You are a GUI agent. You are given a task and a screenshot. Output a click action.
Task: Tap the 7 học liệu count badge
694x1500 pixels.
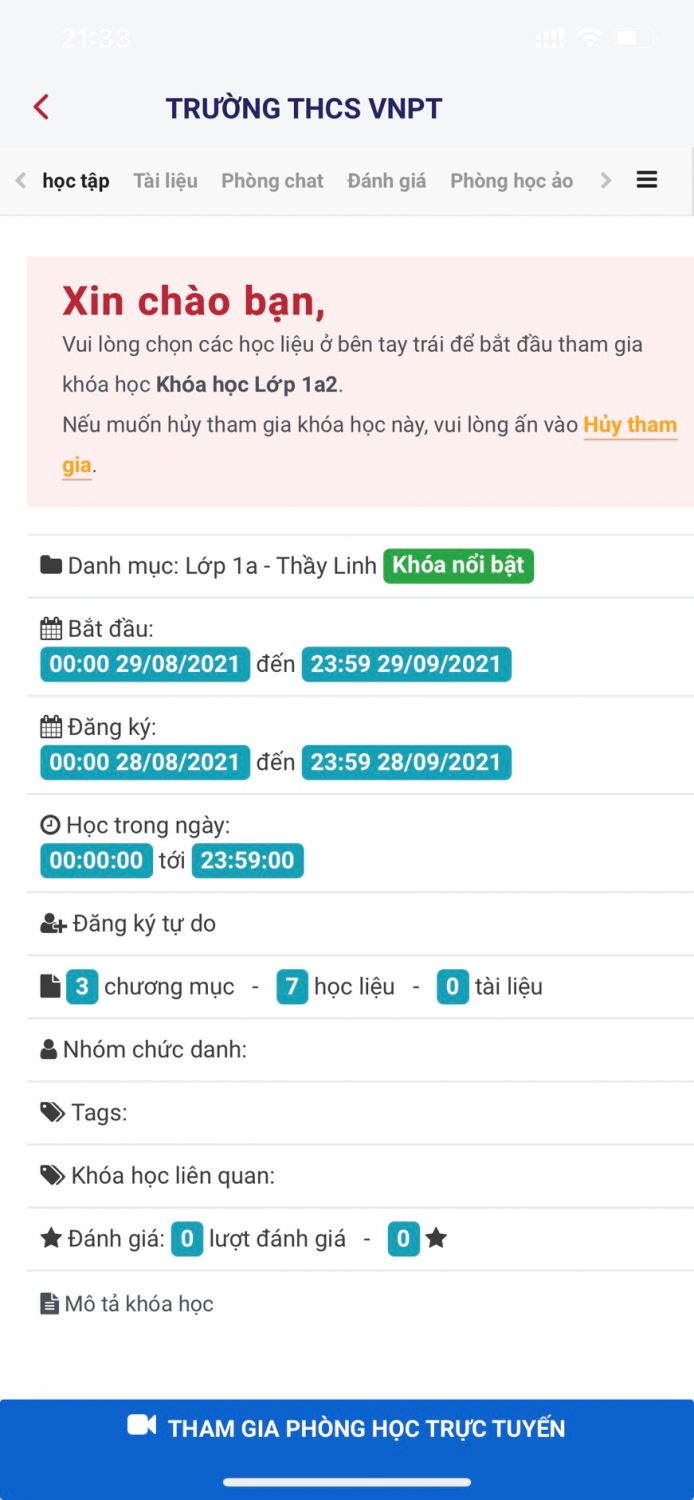coord(292,987)
